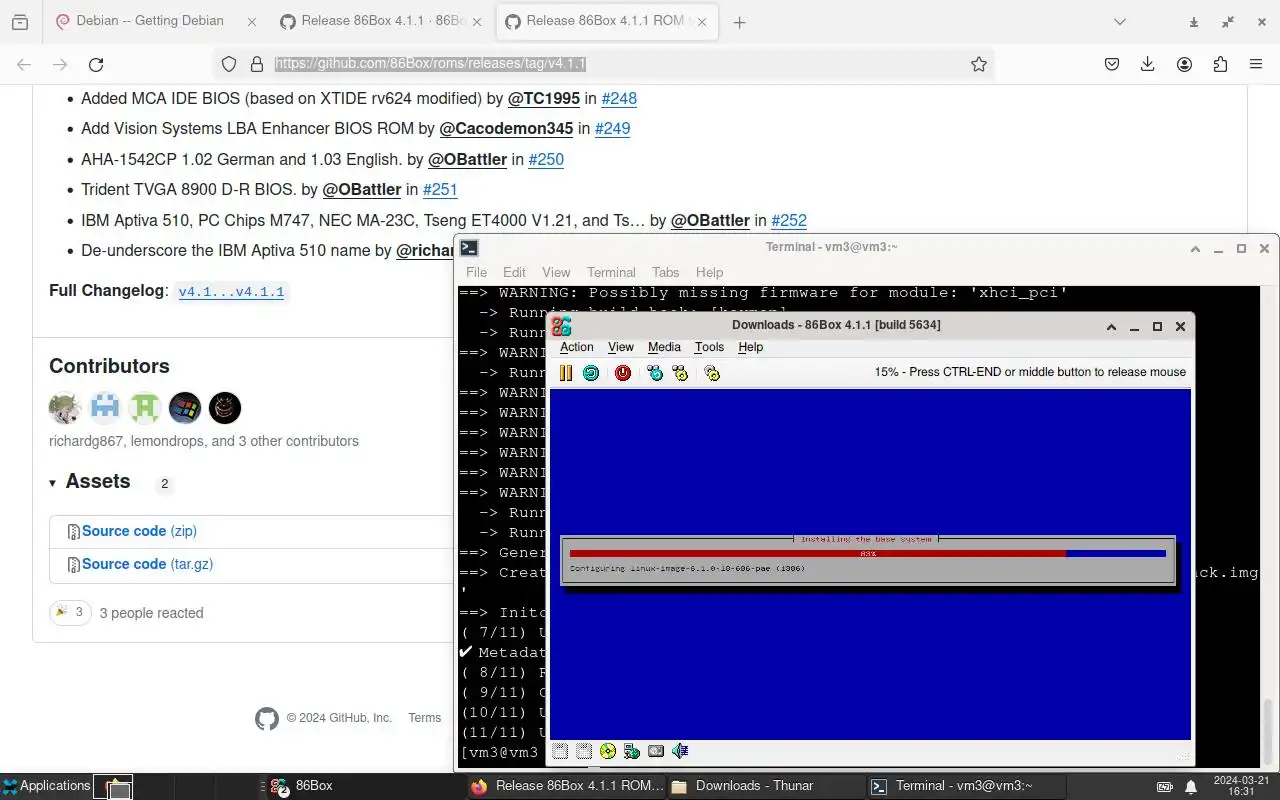Open the Terminal window's Tabs menu
Screen dimensions: 1280x800
[665, 272]
